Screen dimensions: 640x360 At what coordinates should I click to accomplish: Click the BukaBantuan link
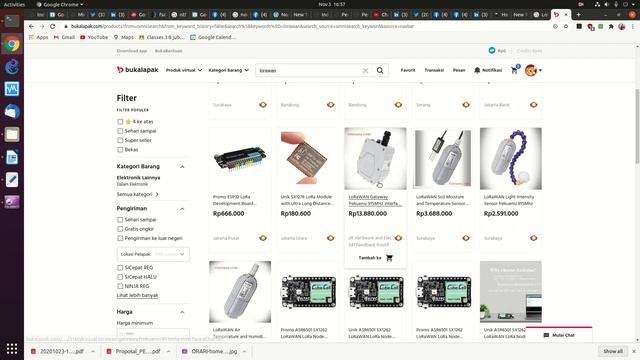168,51
